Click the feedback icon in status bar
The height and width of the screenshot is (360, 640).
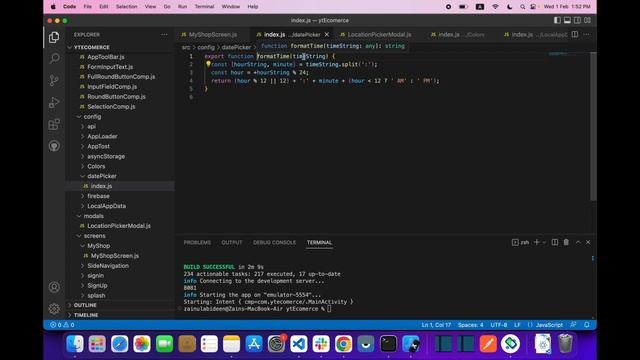coord(573,325)
